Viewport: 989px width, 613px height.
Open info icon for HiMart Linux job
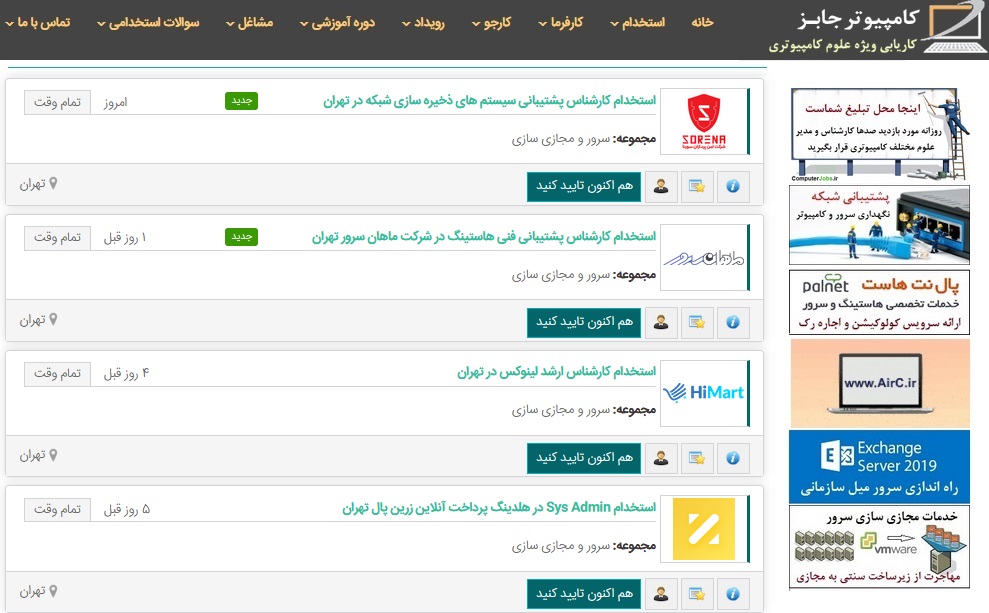[x=733, y=458]
